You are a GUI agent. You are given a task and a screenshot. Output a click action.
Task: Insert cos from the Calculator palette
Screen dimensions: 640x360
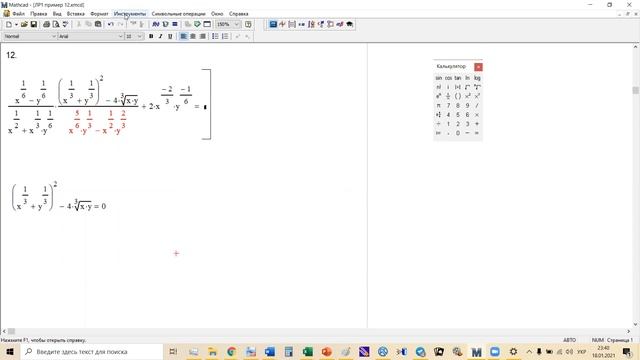click(x=448, y=78)
